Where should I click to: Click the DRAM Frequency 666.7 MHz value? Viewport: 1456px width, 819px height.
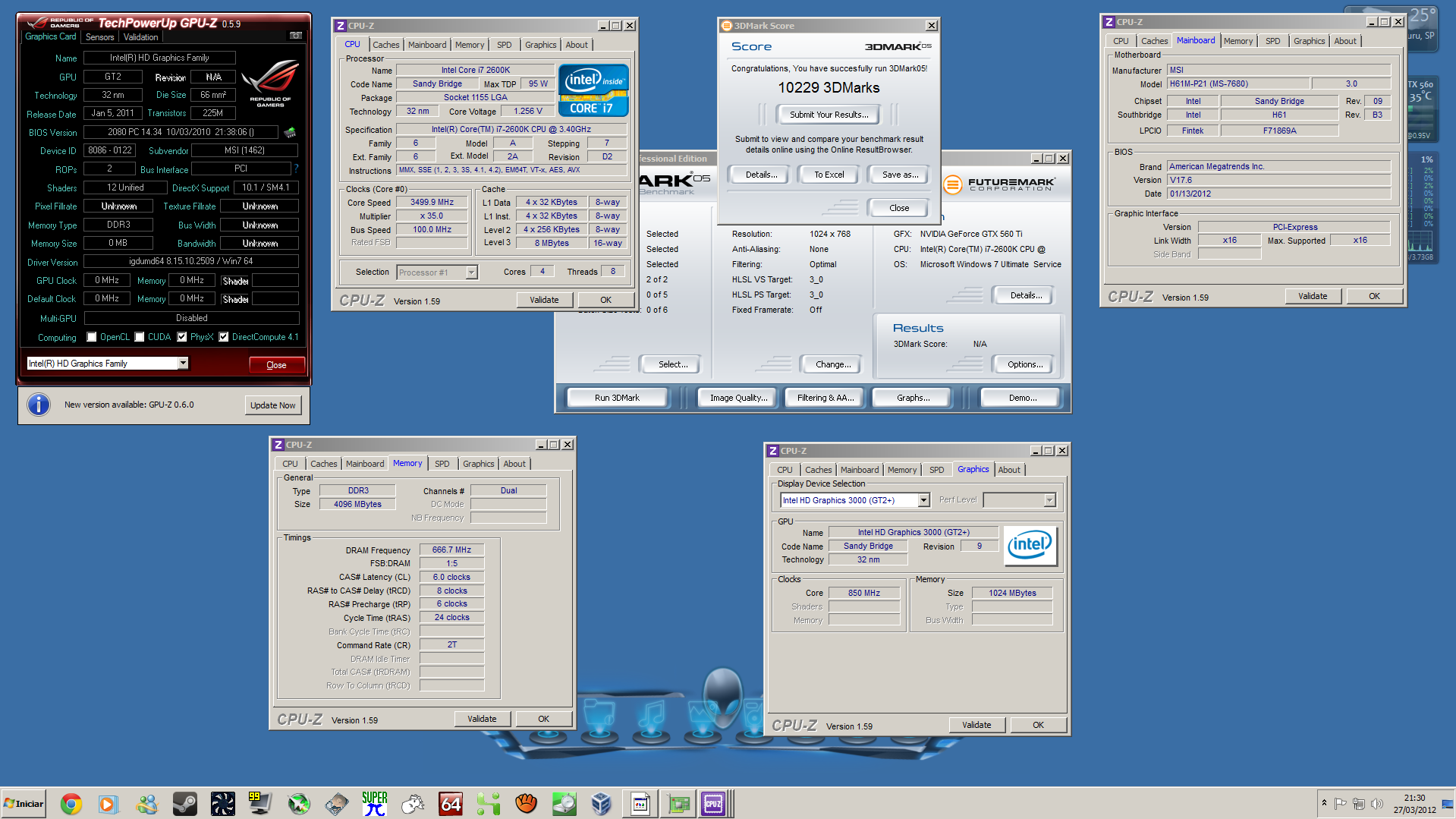[x=451, y=550]
